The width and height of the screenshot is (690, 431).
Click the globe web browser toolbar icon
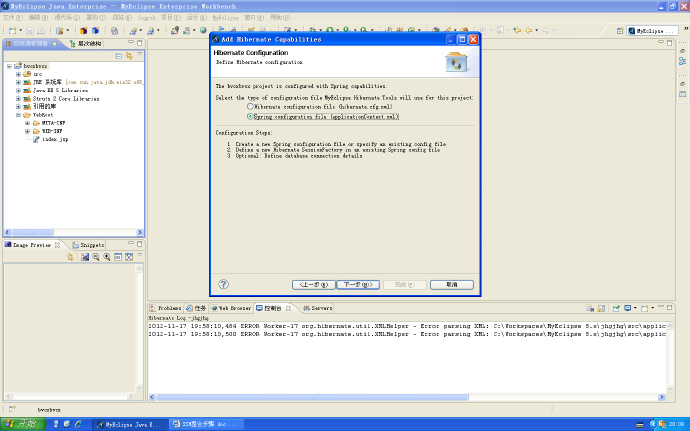[203, 30]
